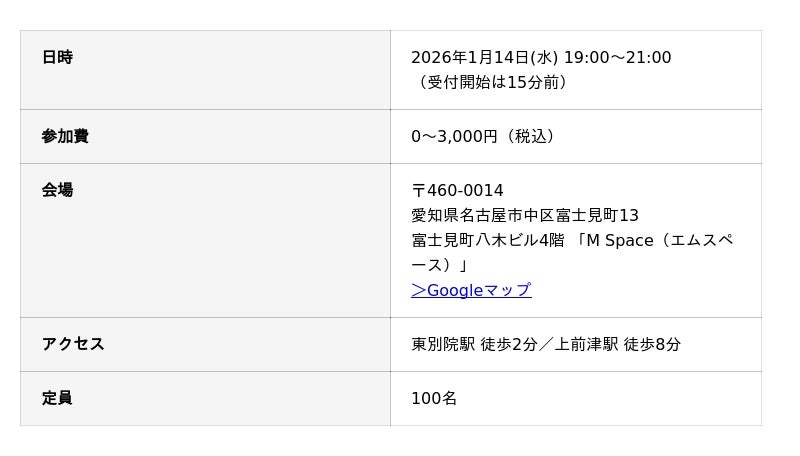
Task: Click the (水) weekday text
Action: 544,58
